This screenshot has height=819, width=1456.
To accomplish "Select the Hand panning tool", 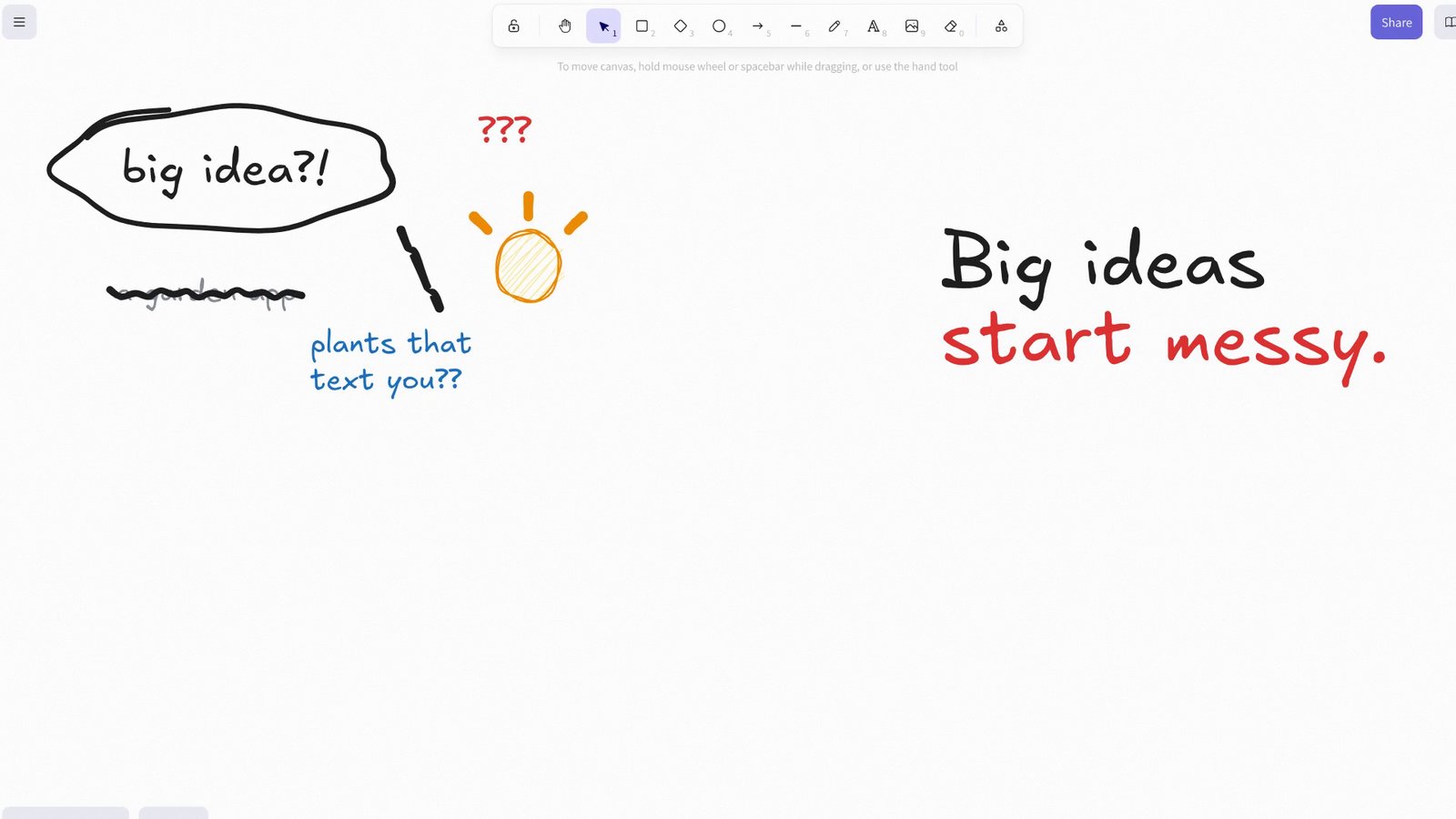I will tap(565, 26).
